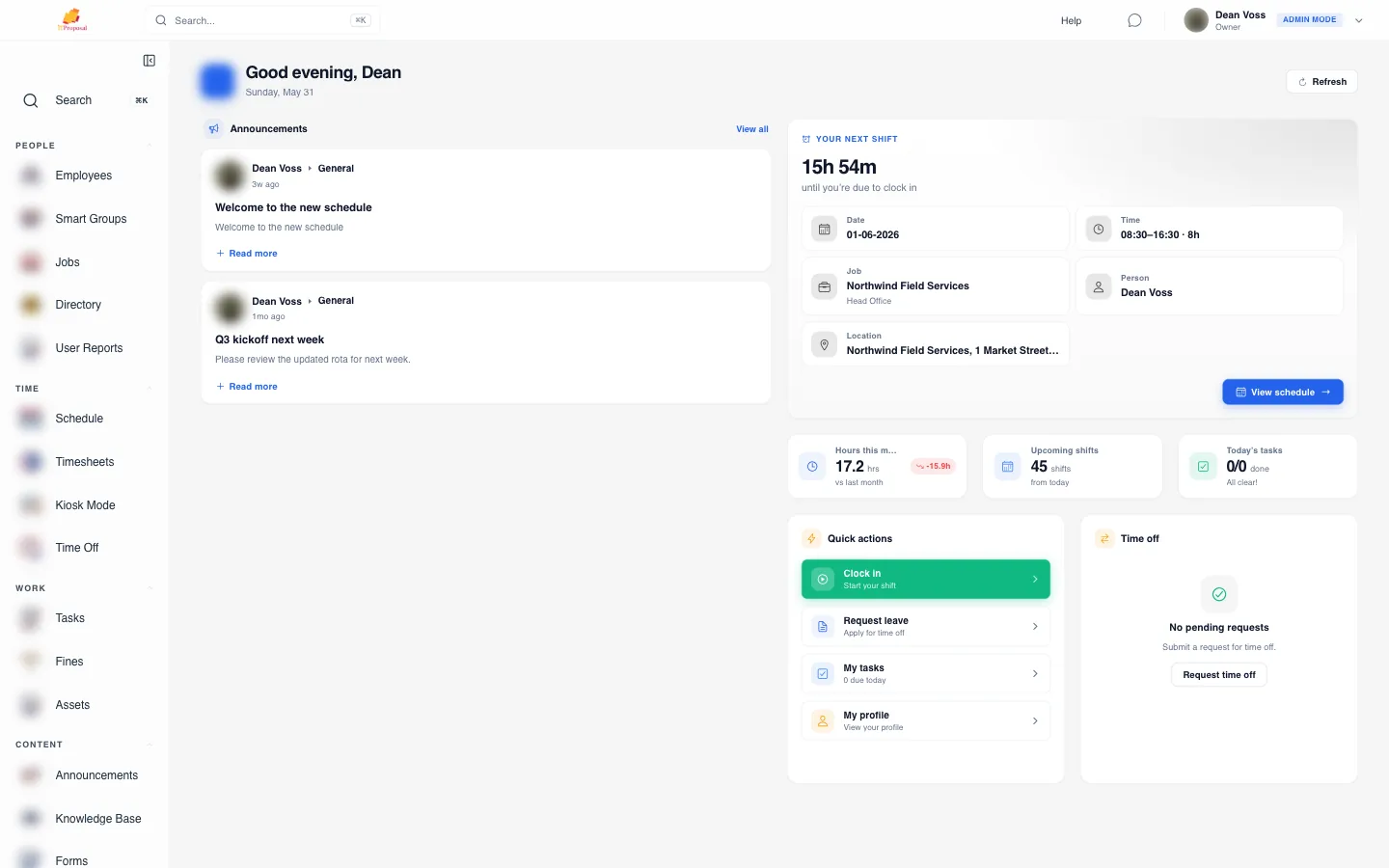Open Help in top bar
The height and width of the screenshot is (868, 1389).
tap(1071, 20)
